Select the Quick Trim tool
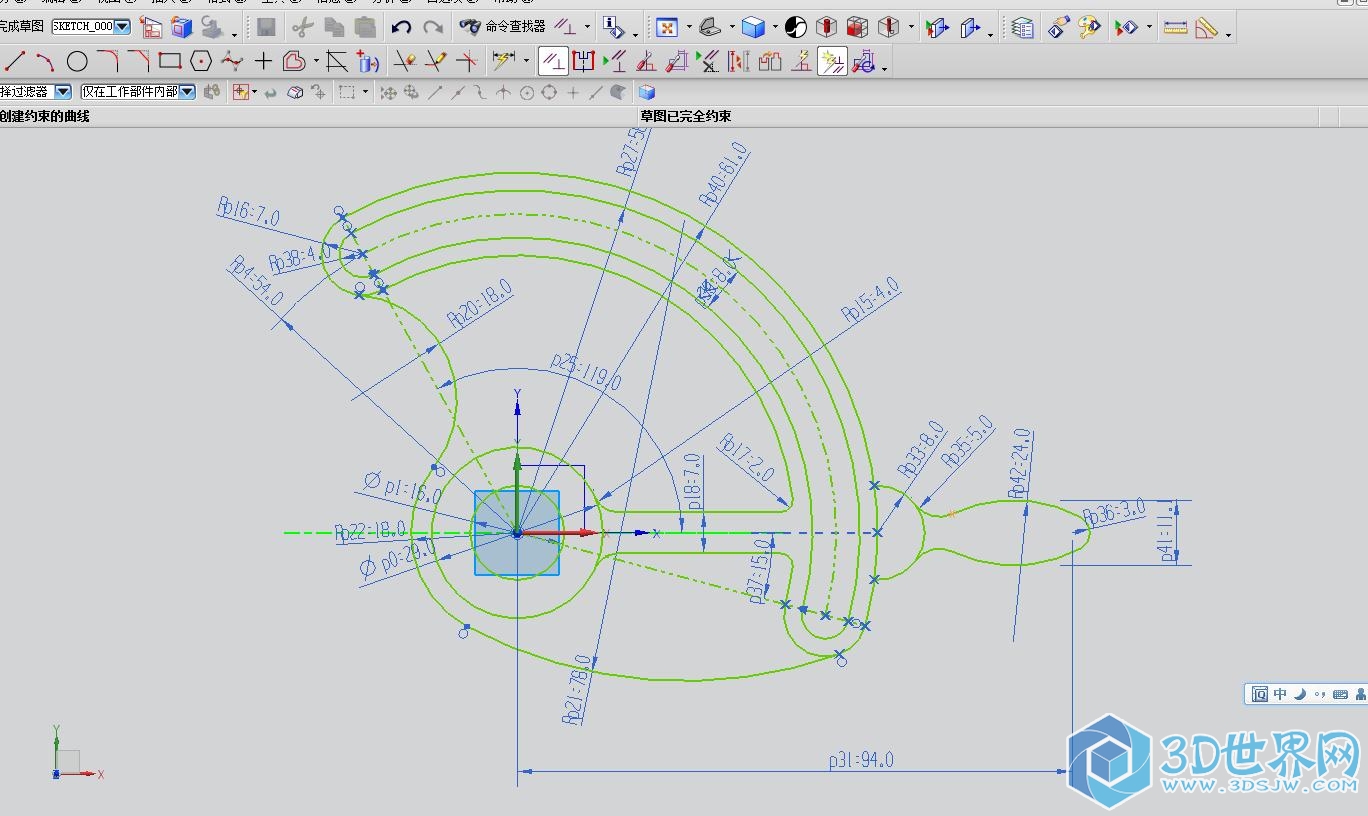The width and height of the screenshot is (1368, 816). (404, 61)
